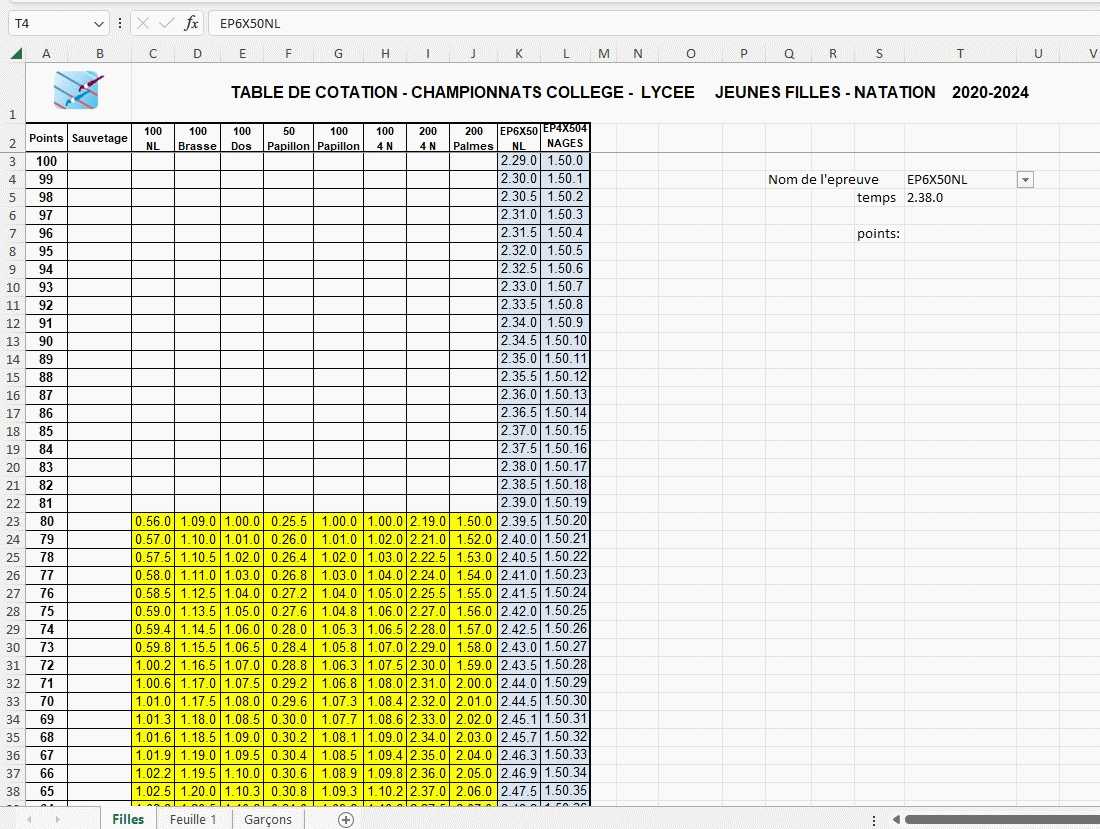Select yellow cell with value 1.02.5

[153, 791]
